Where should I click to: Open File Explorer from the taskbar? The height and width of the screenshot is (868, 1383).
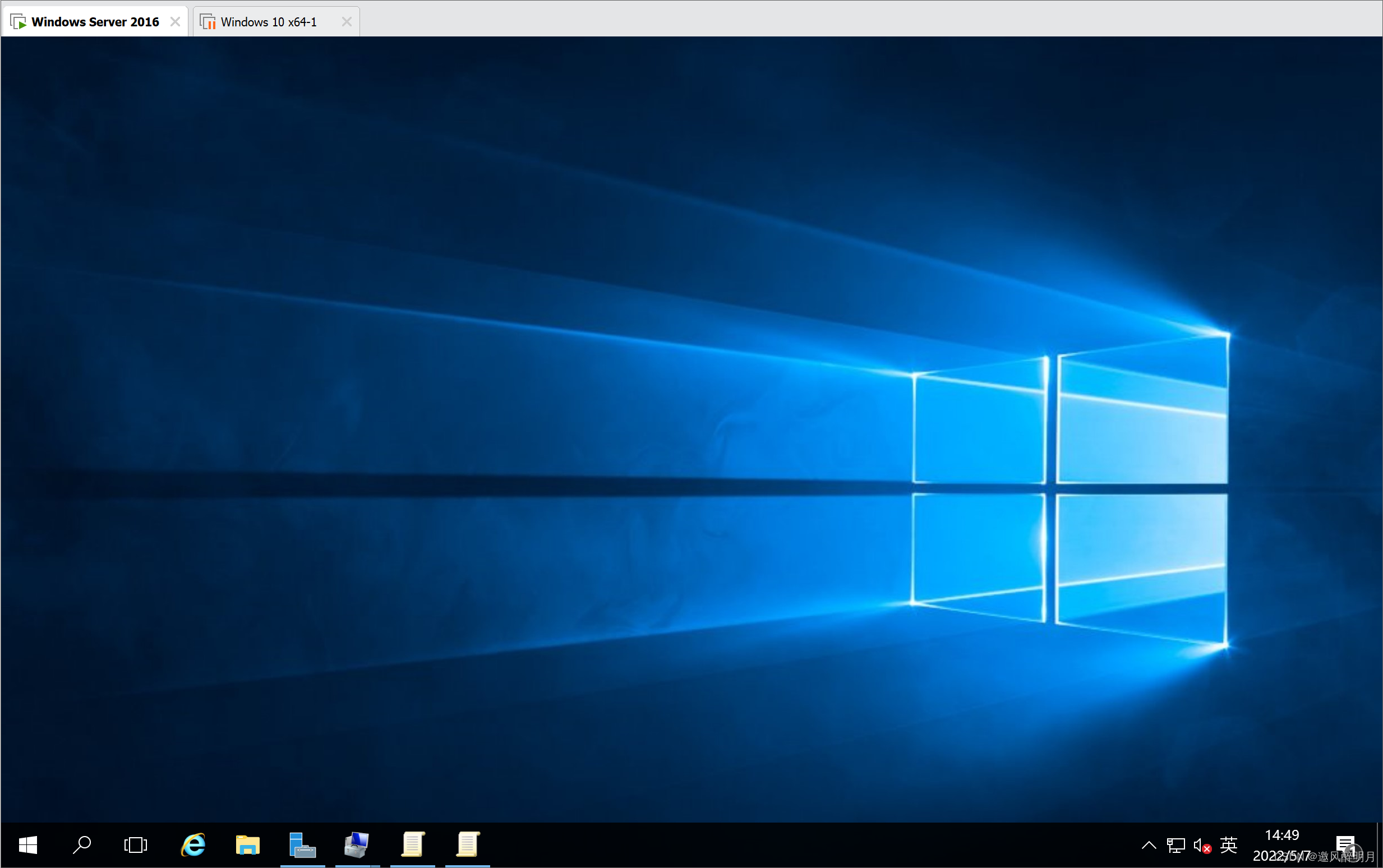point(247,844)
